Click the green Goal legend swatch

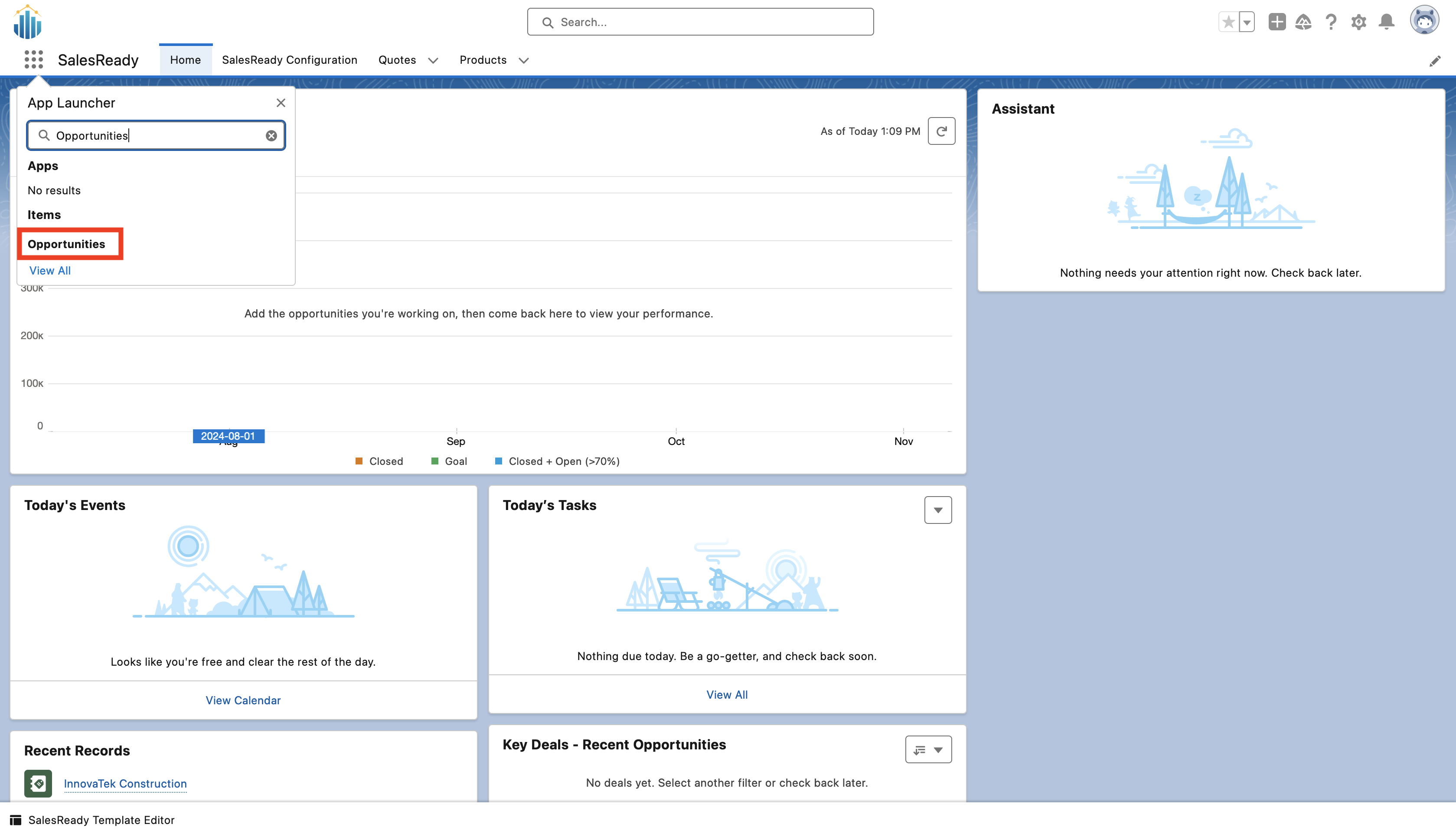click(435, 461)
